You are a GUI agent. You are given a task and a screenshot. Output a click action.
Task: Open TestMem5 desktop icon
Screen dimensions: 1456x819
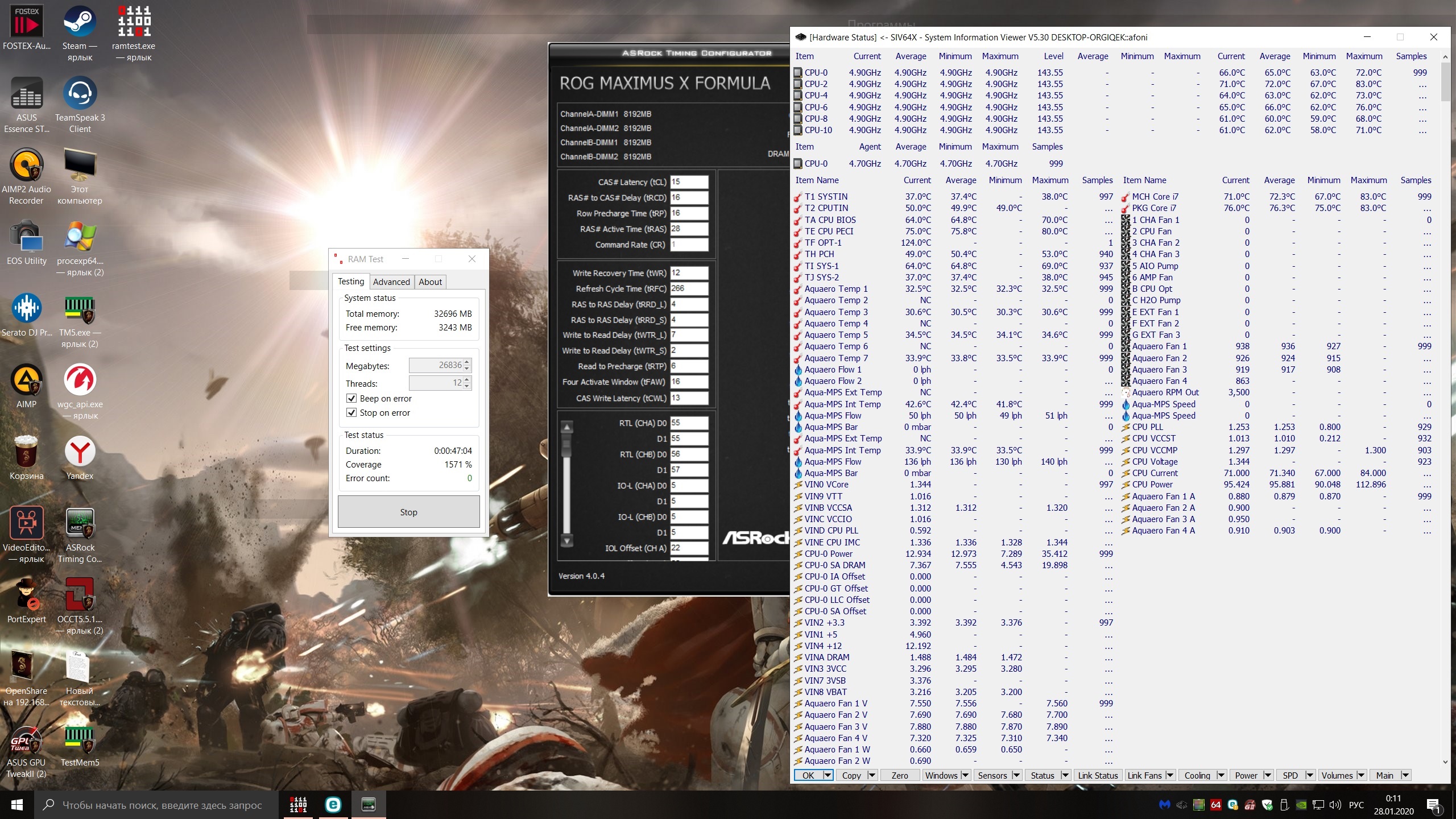[80, 739]
